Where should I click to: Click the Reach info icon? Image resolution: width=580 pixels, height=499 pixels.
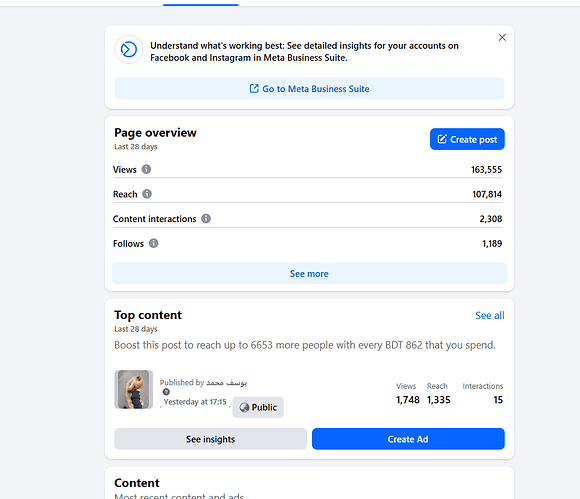click(147, 194)
